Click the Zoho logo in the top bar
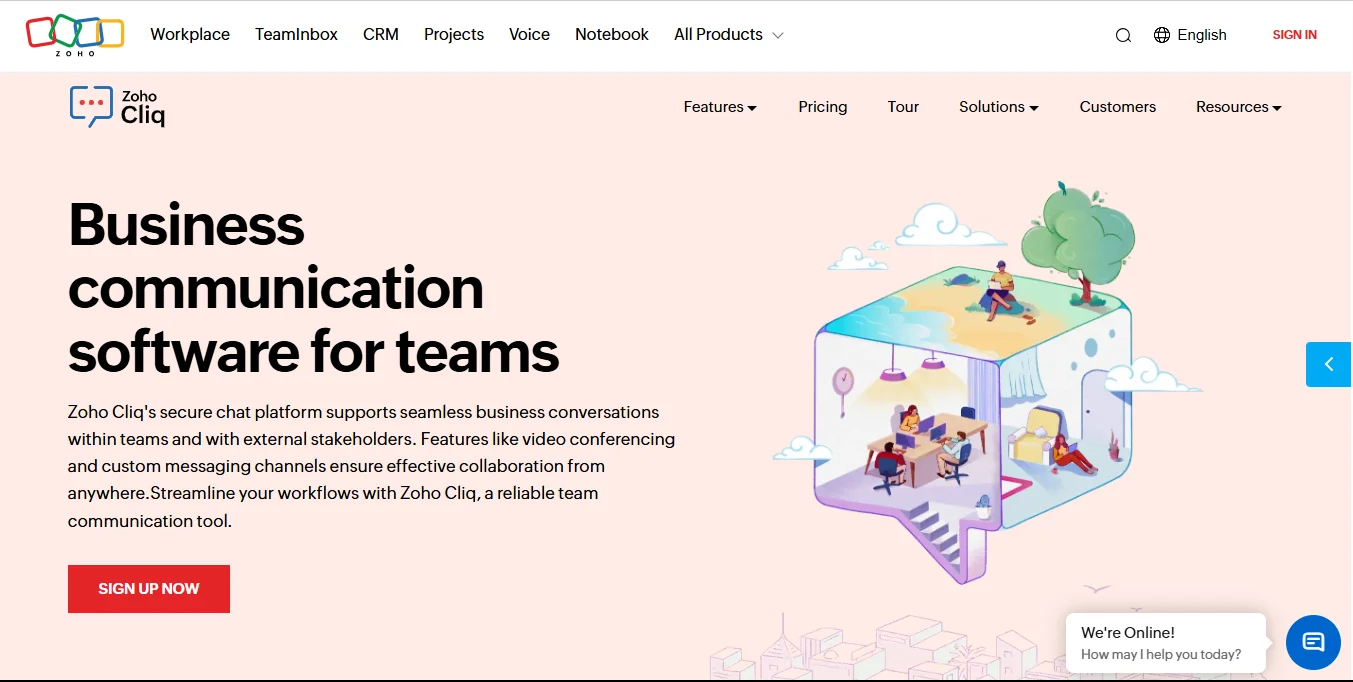 [75, 35]
